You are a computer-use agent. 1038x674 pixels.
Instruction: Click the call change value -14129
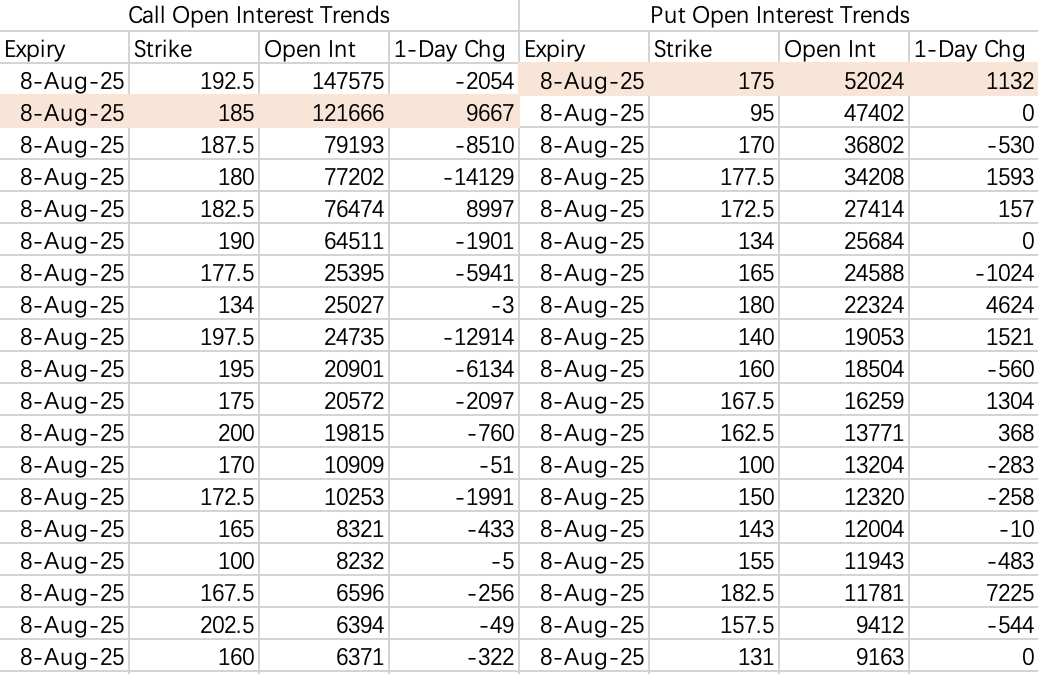[454, 177]
